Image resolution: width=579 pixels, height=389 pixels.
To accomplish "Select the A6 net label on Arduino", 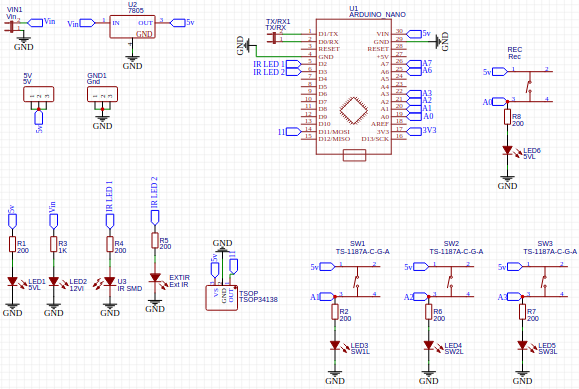I will [x=419, y=71].
